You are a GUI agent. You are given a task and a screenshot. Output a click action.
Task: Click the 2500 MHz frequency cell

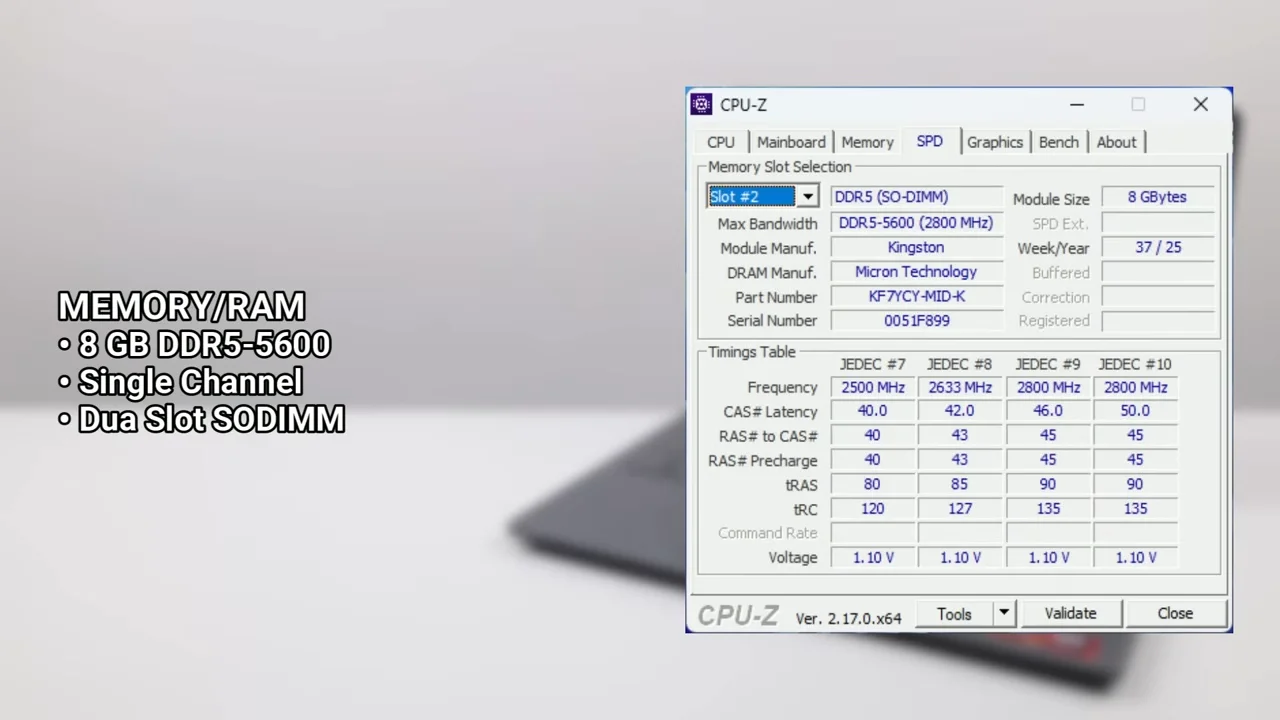(x=872, y=387)
